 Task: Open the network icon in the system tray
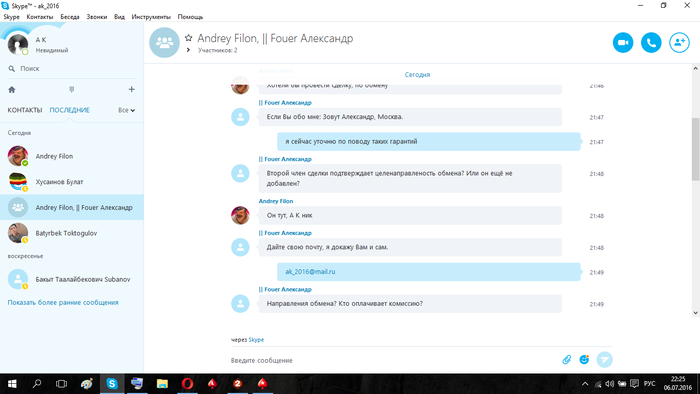[x=598, y=384]
